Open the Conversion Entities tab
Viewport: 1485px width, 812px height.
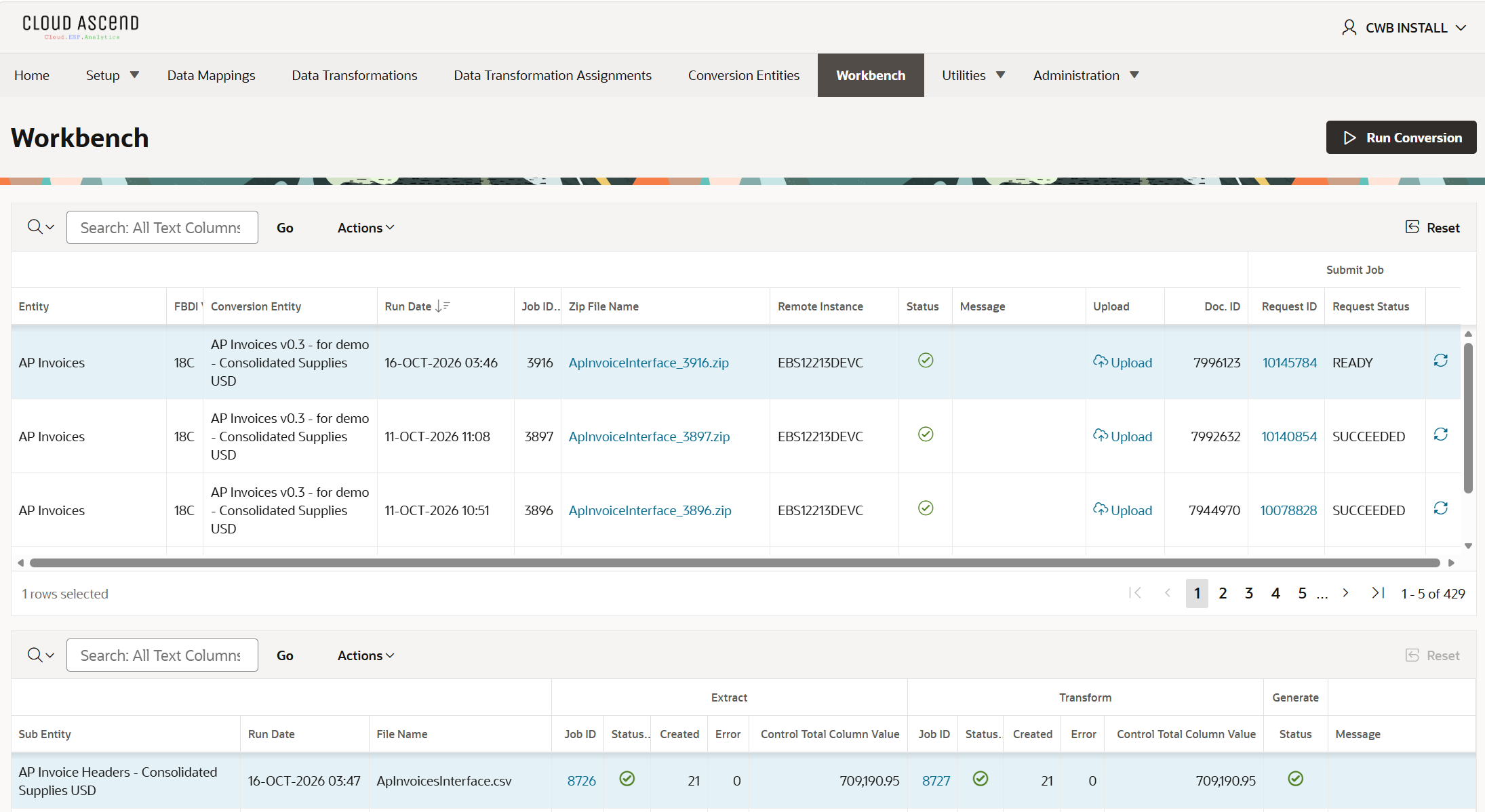[x=744, y=75]
